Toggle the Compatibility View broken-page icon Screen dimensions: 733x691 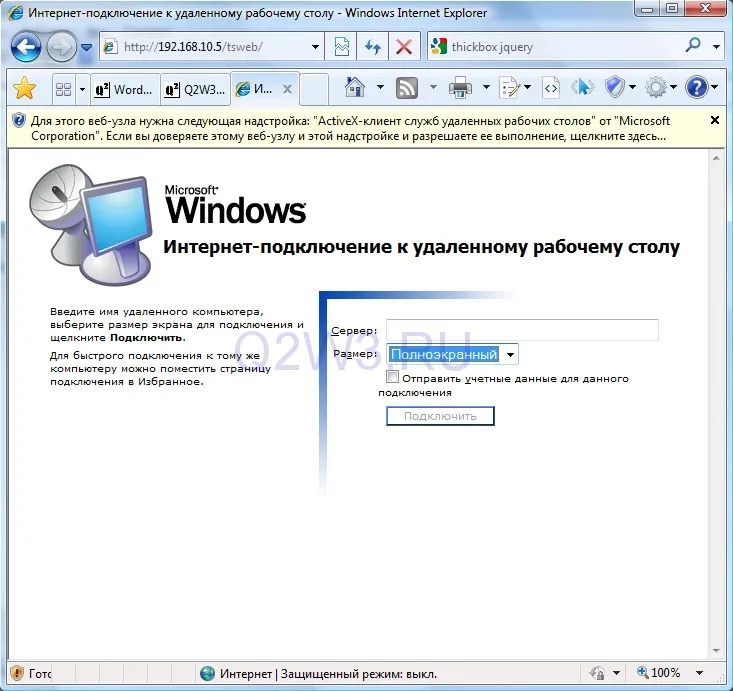(341, 47)
